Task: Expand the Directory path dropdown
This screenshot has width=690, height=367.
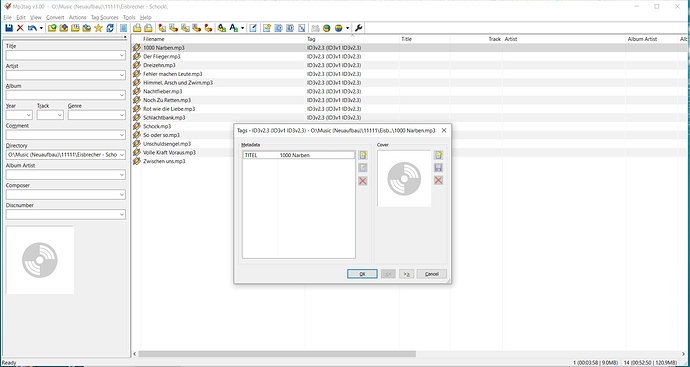Action: click(121, 155)
